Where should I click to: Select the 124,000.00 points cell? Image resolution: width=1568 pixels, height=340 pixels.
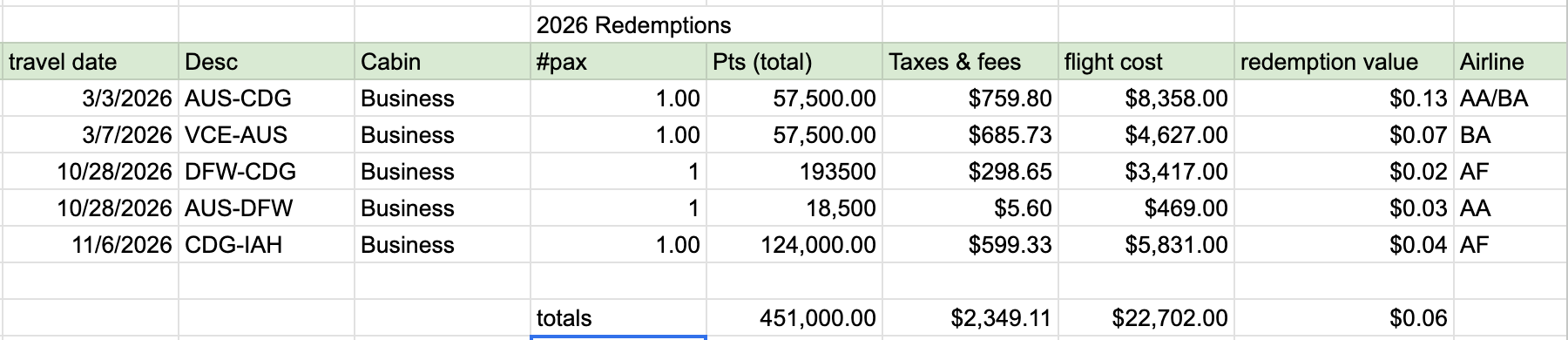[794, 245]
